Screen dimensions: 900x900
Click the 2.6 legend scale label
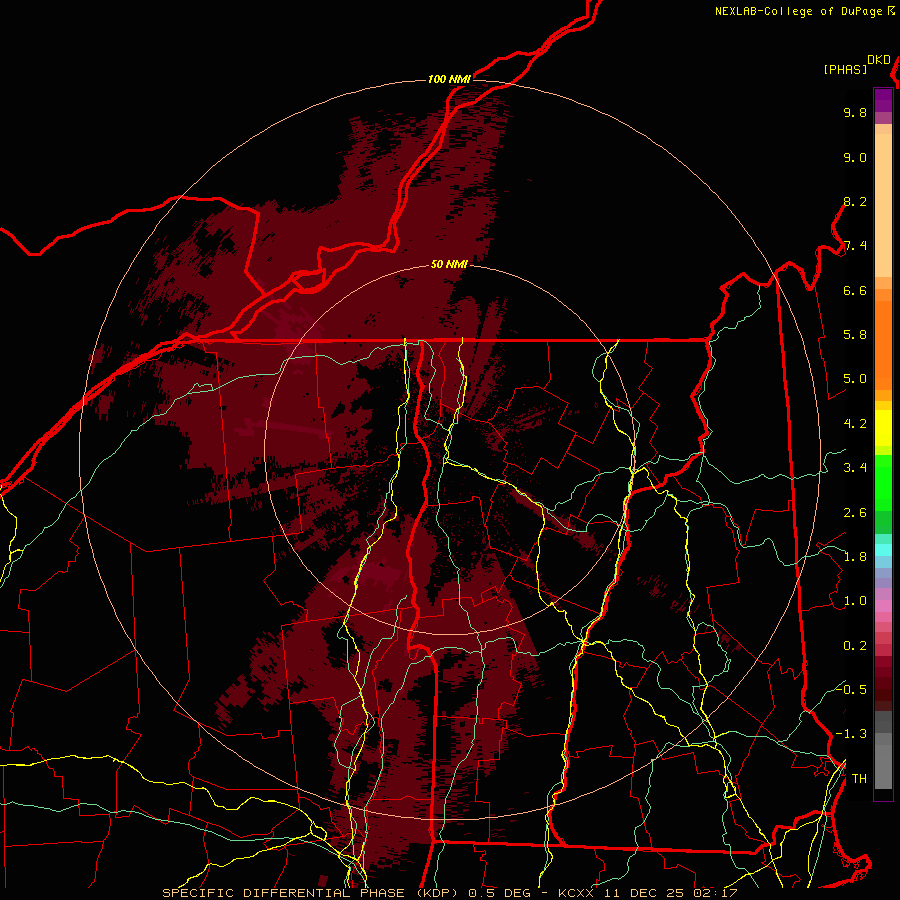(855, 513)
